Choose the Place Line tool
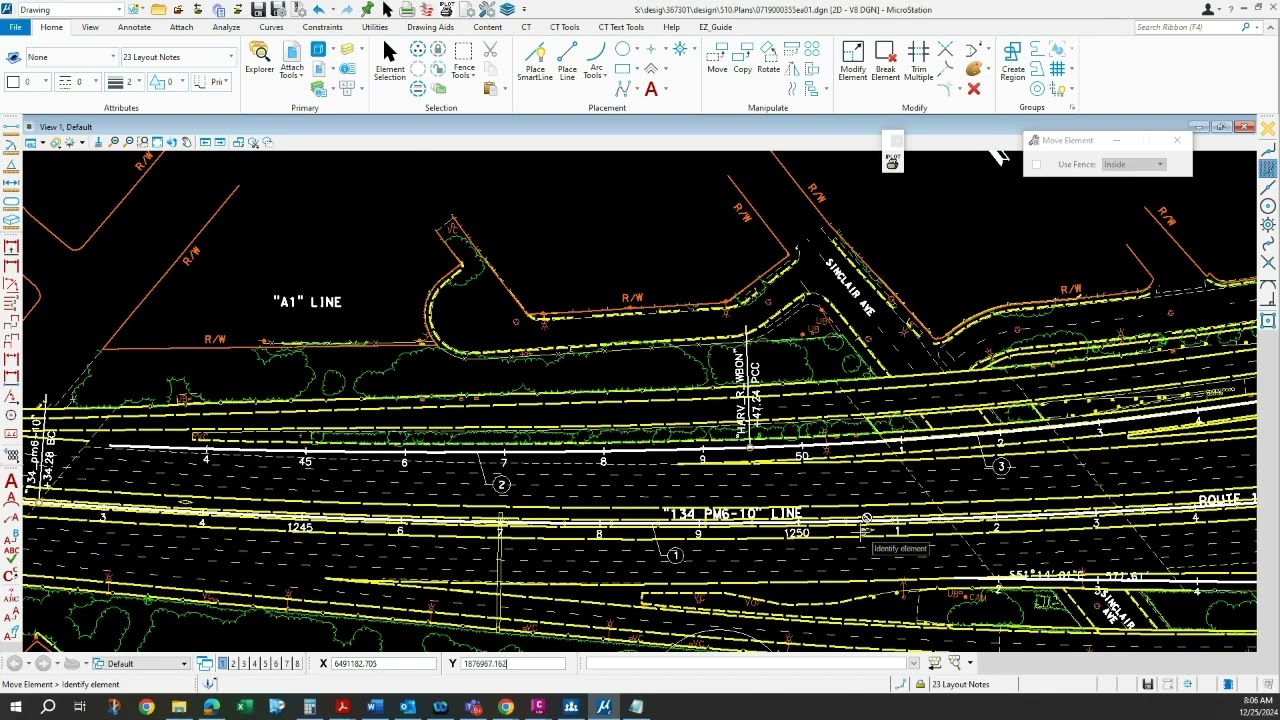 click(x=567, y=60)
